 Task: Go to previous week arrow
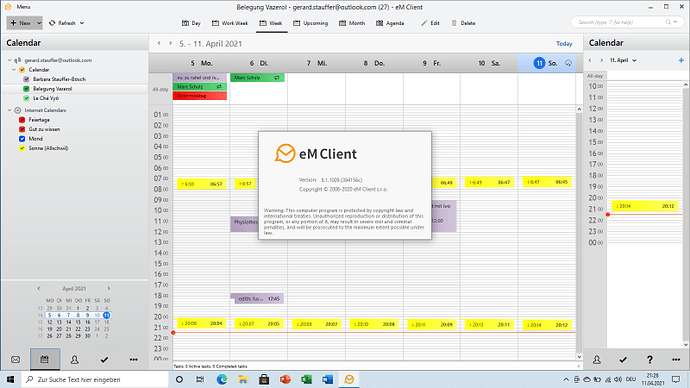pyautogui.click(x=159, y=43)
